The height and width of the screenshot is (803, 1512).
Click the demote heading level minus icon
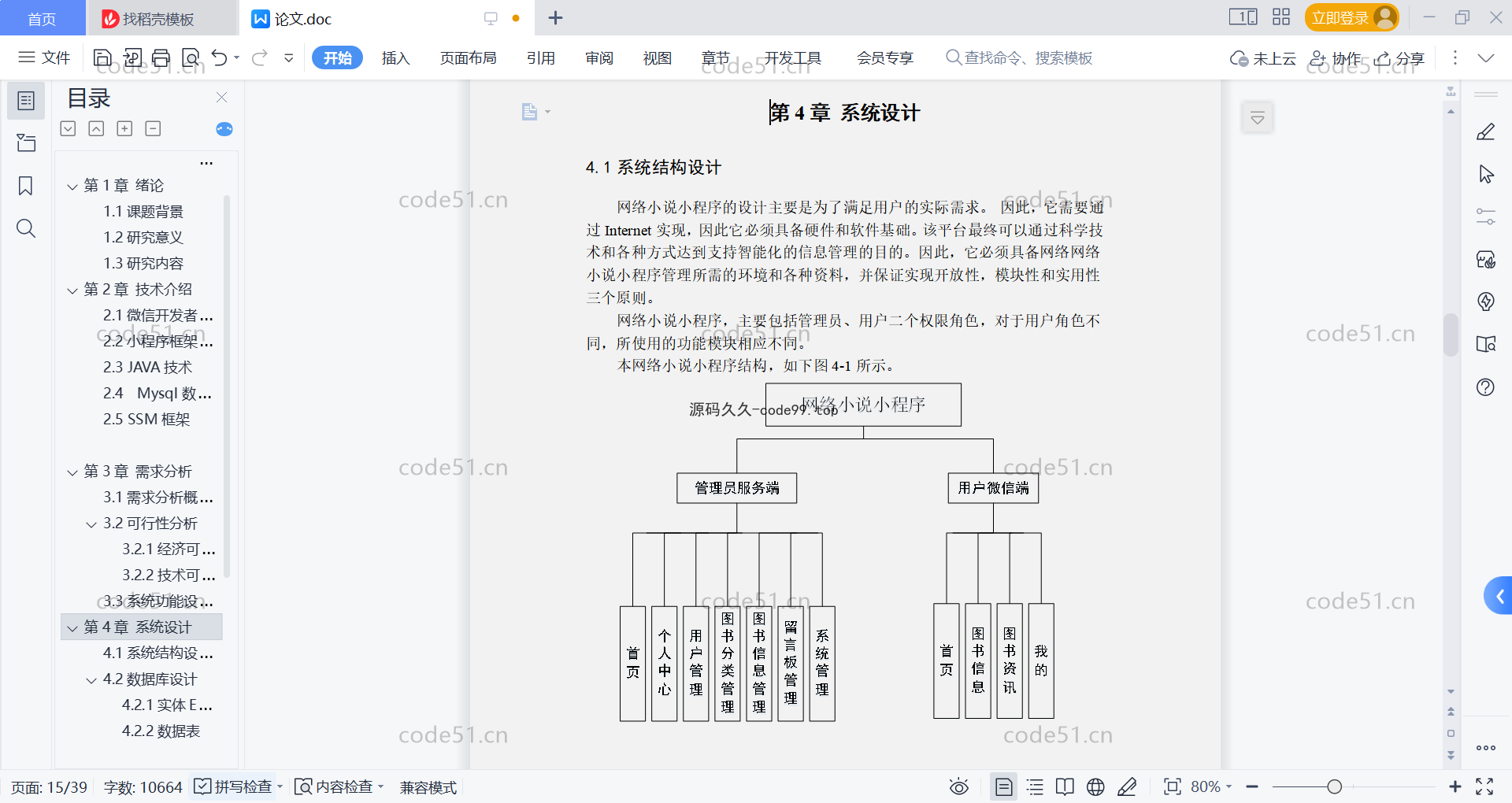click(153, 128)
